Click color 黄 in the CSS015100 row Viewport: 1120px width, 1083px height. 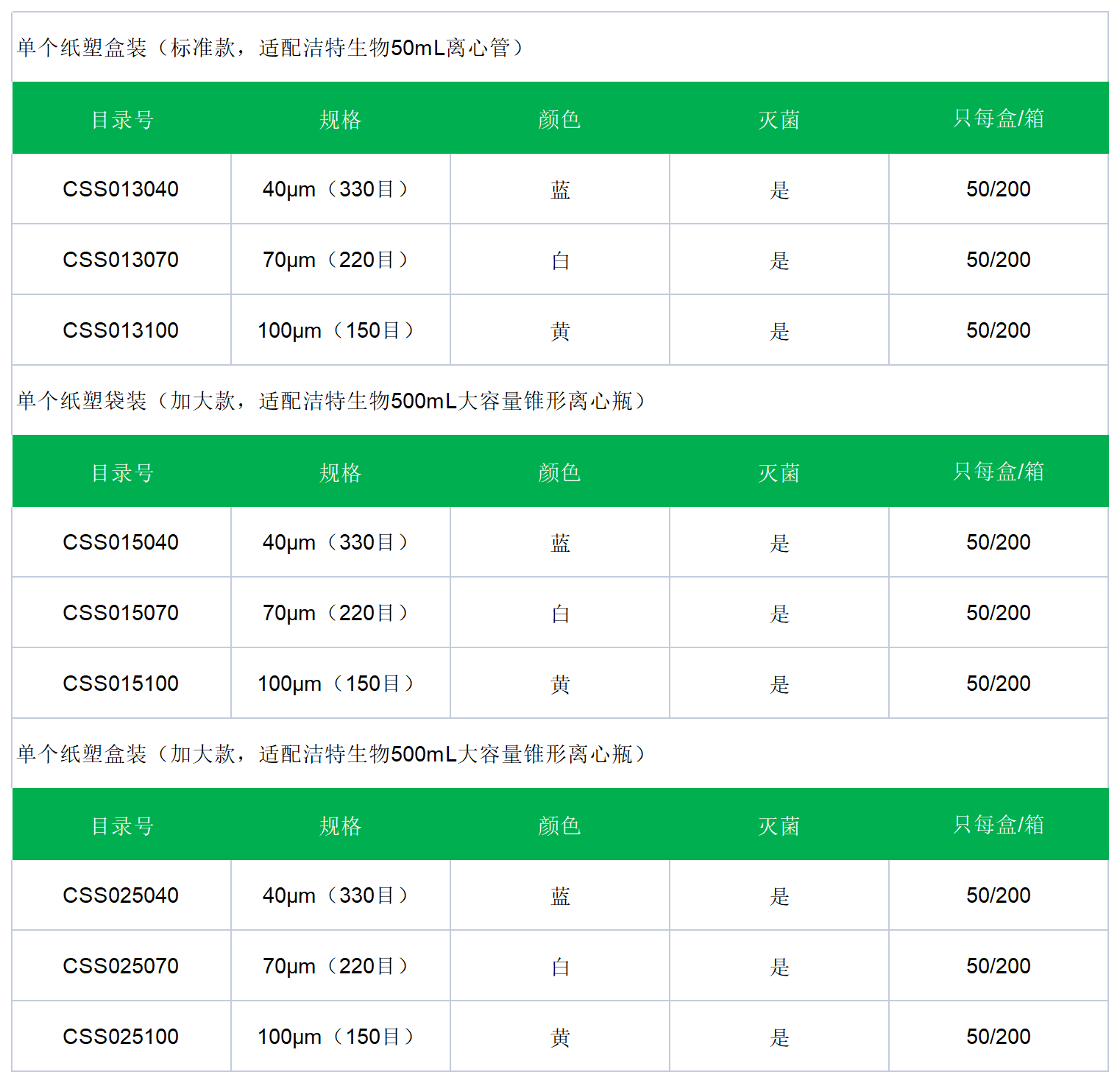pyautogui.click(x=560, y=684)
